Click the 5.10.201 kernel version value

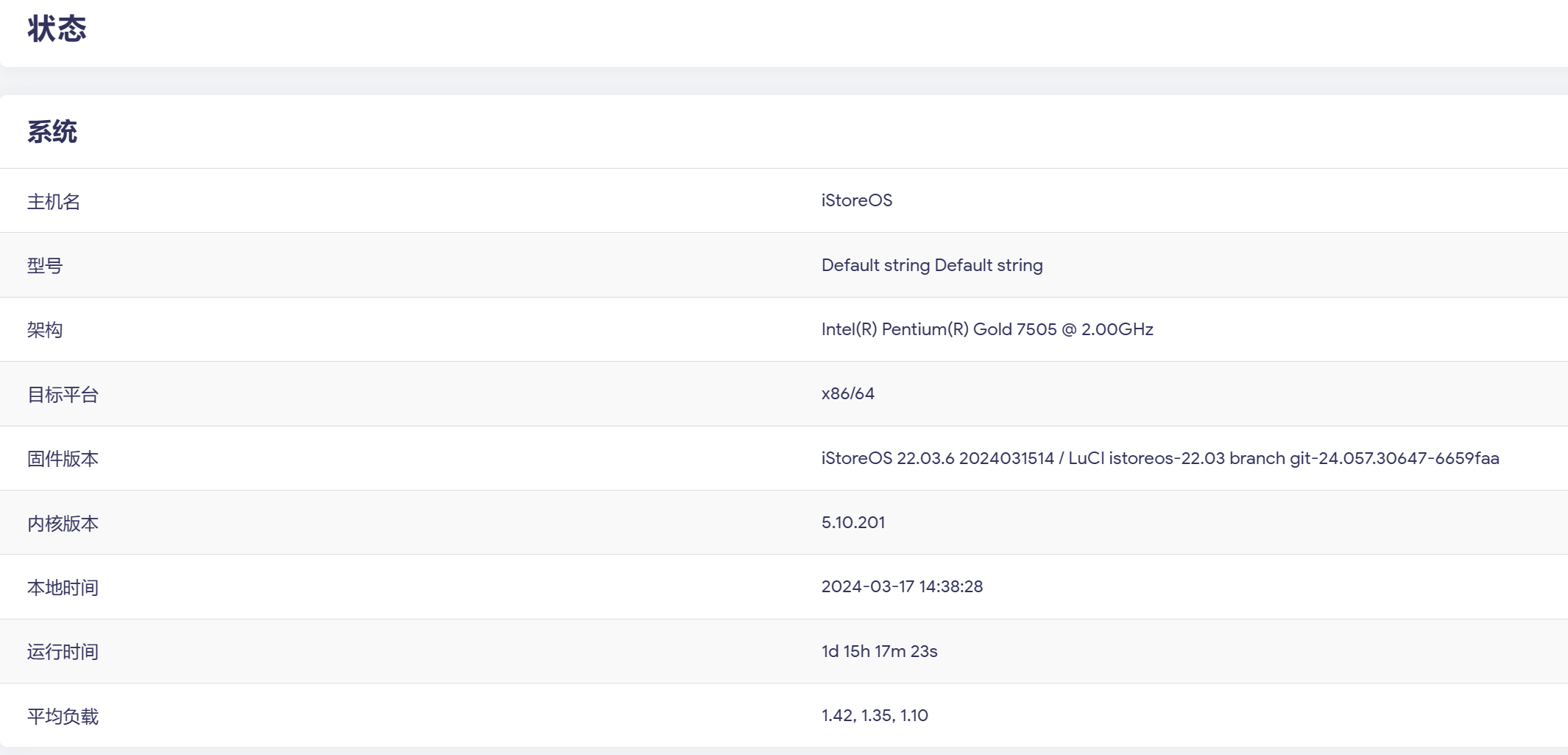(x=853, y=522)
